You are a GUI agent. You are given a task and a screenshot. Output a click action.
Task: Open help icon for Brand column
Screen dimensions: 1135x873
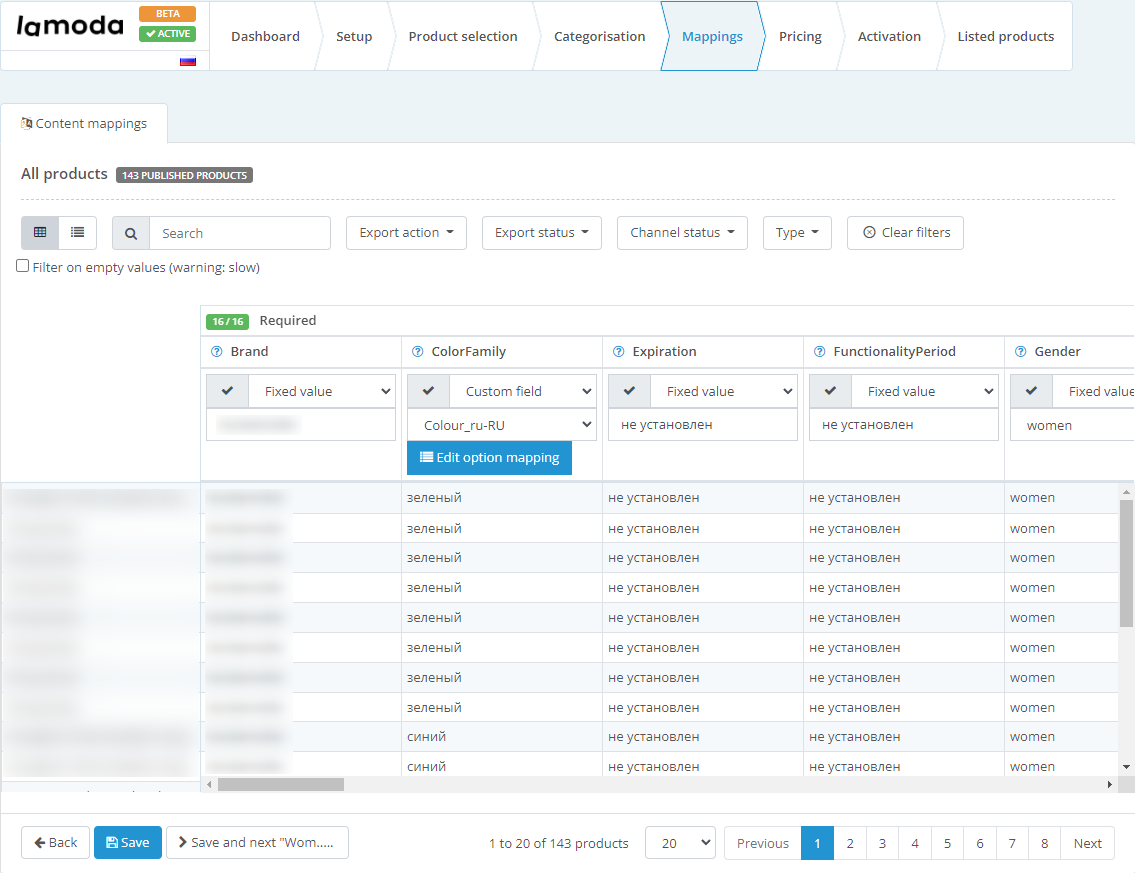coord(216,352)
